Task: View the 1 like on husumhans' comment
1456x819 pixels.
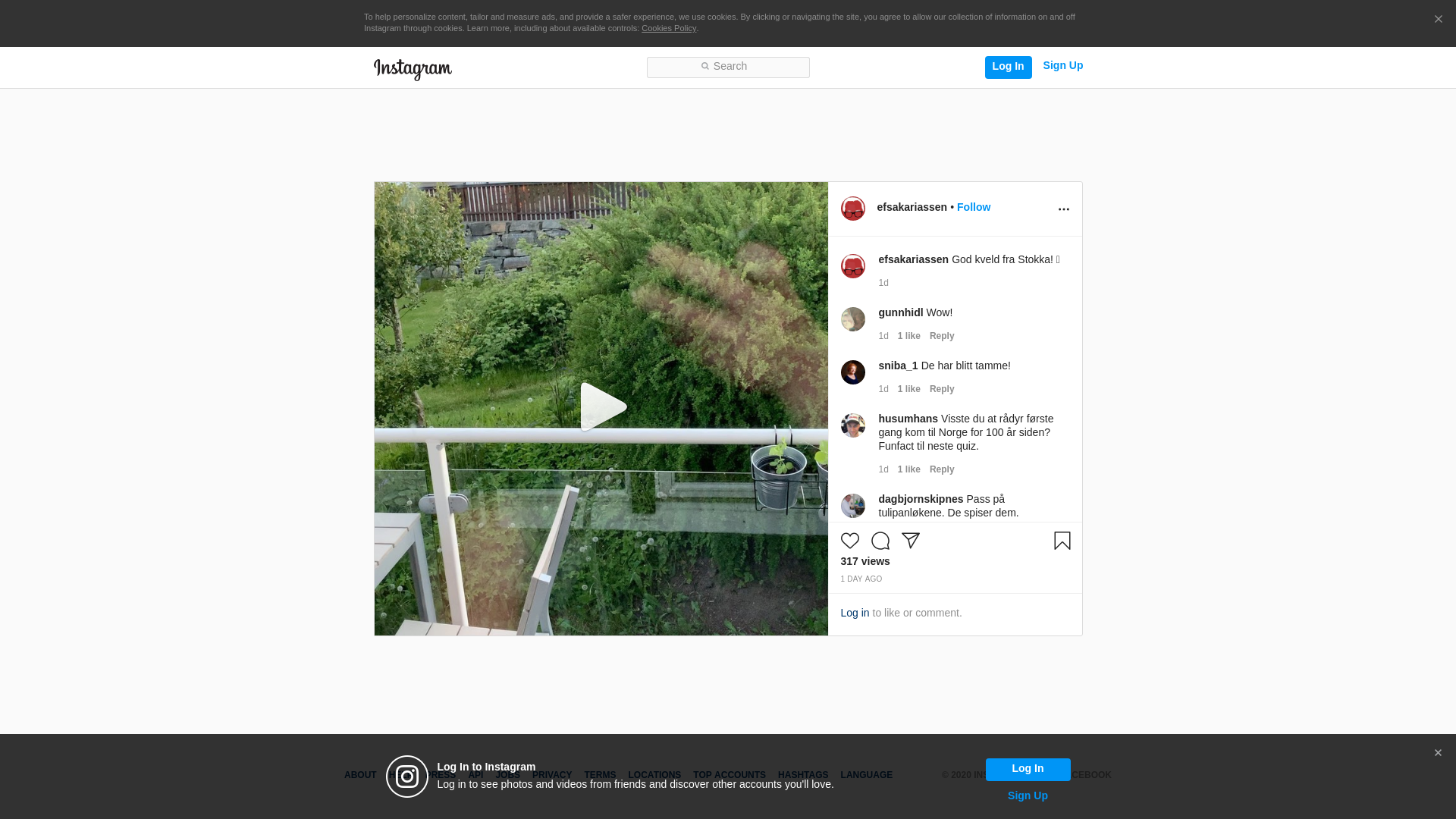Action: click(908, 469)
